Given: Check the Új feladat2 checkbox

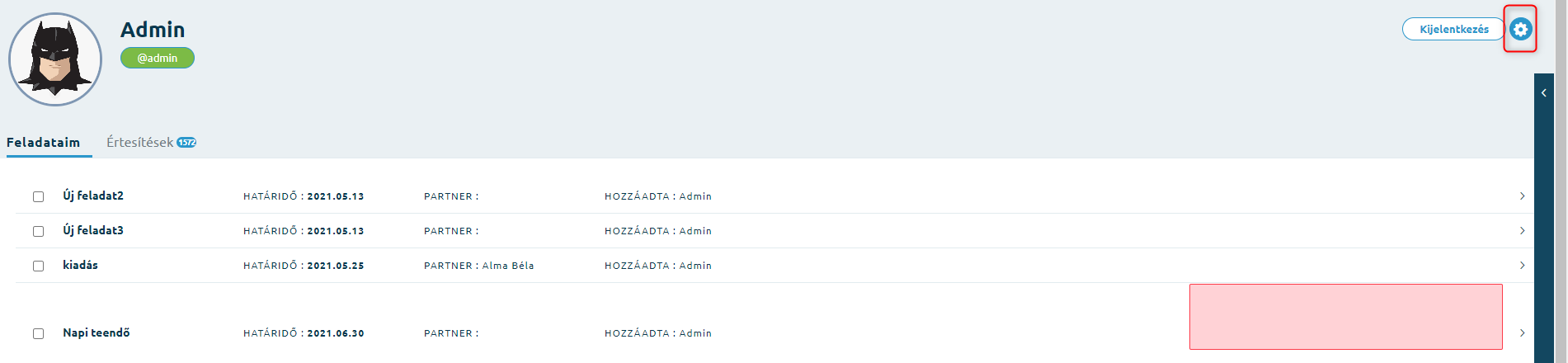Looking at the screenshot, I should (x=38, y=196).
